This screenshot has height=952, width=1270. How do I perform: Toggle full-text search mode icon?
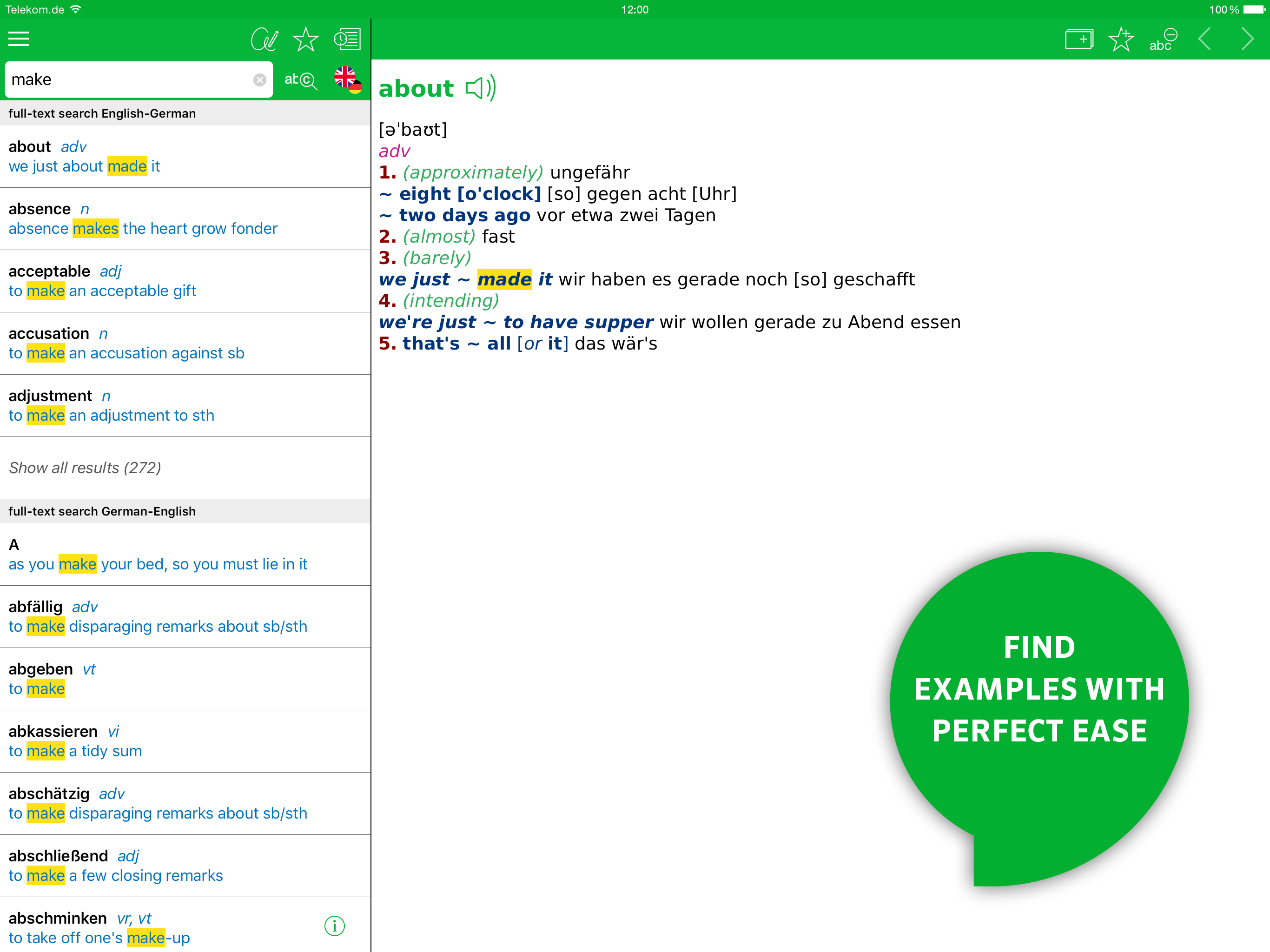click(x=300, y=80)
